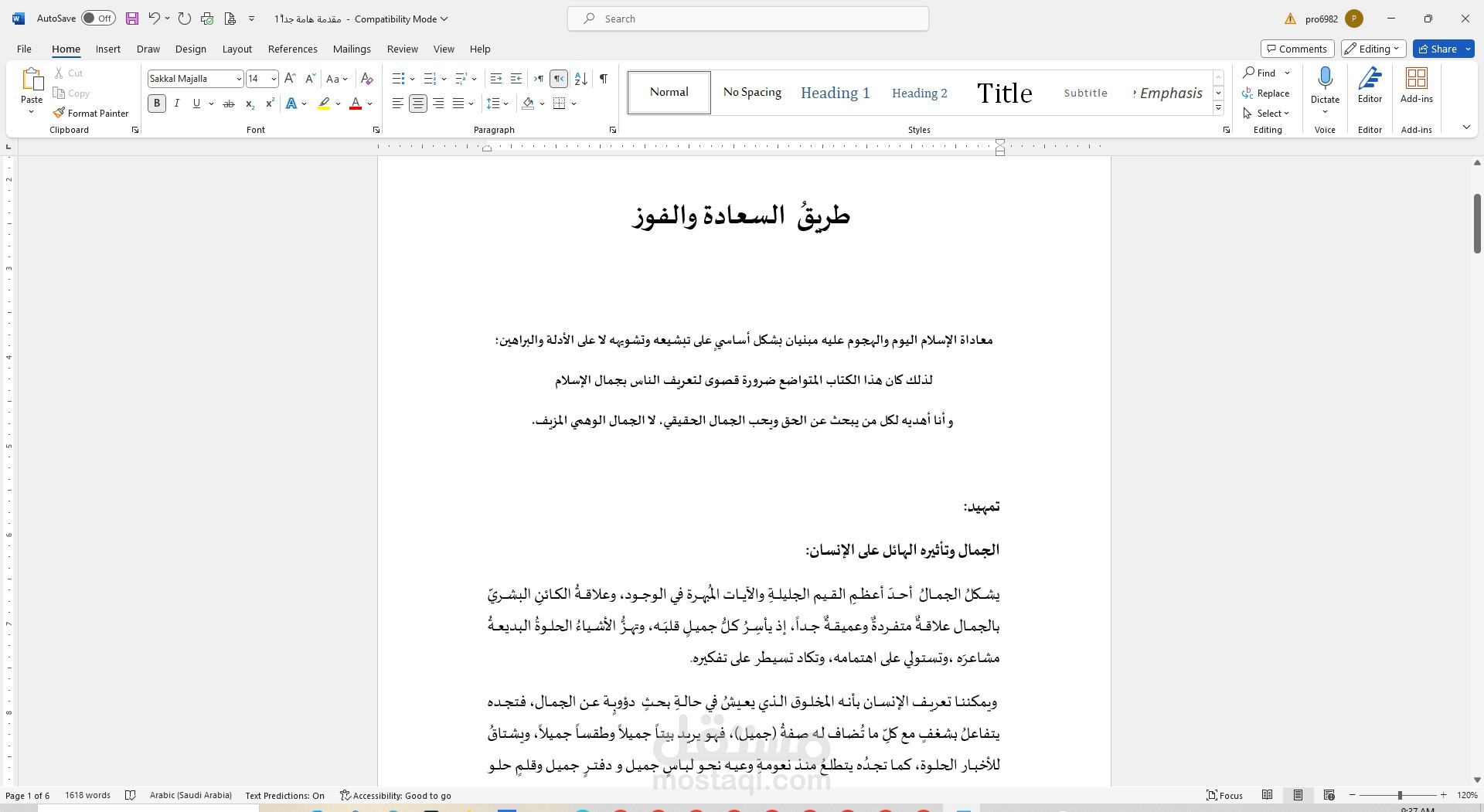Apply strikethrough formatting

(x=229, y=104)
